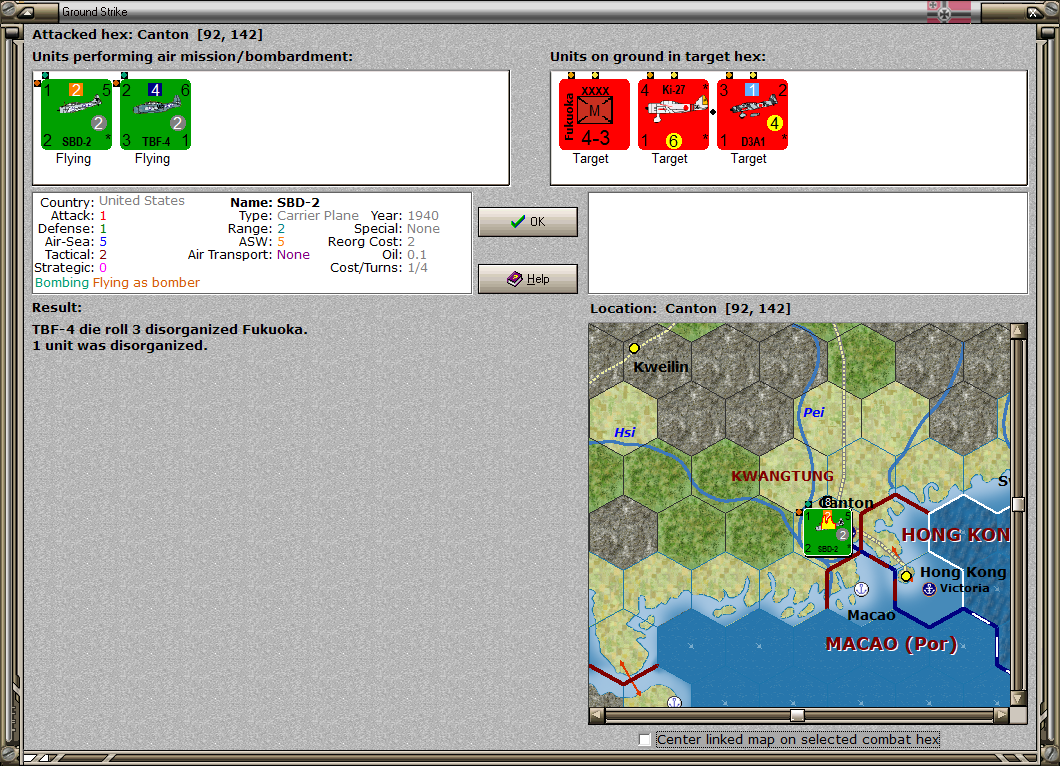Enable Center linked map on selected combat hex

point(645,740)
